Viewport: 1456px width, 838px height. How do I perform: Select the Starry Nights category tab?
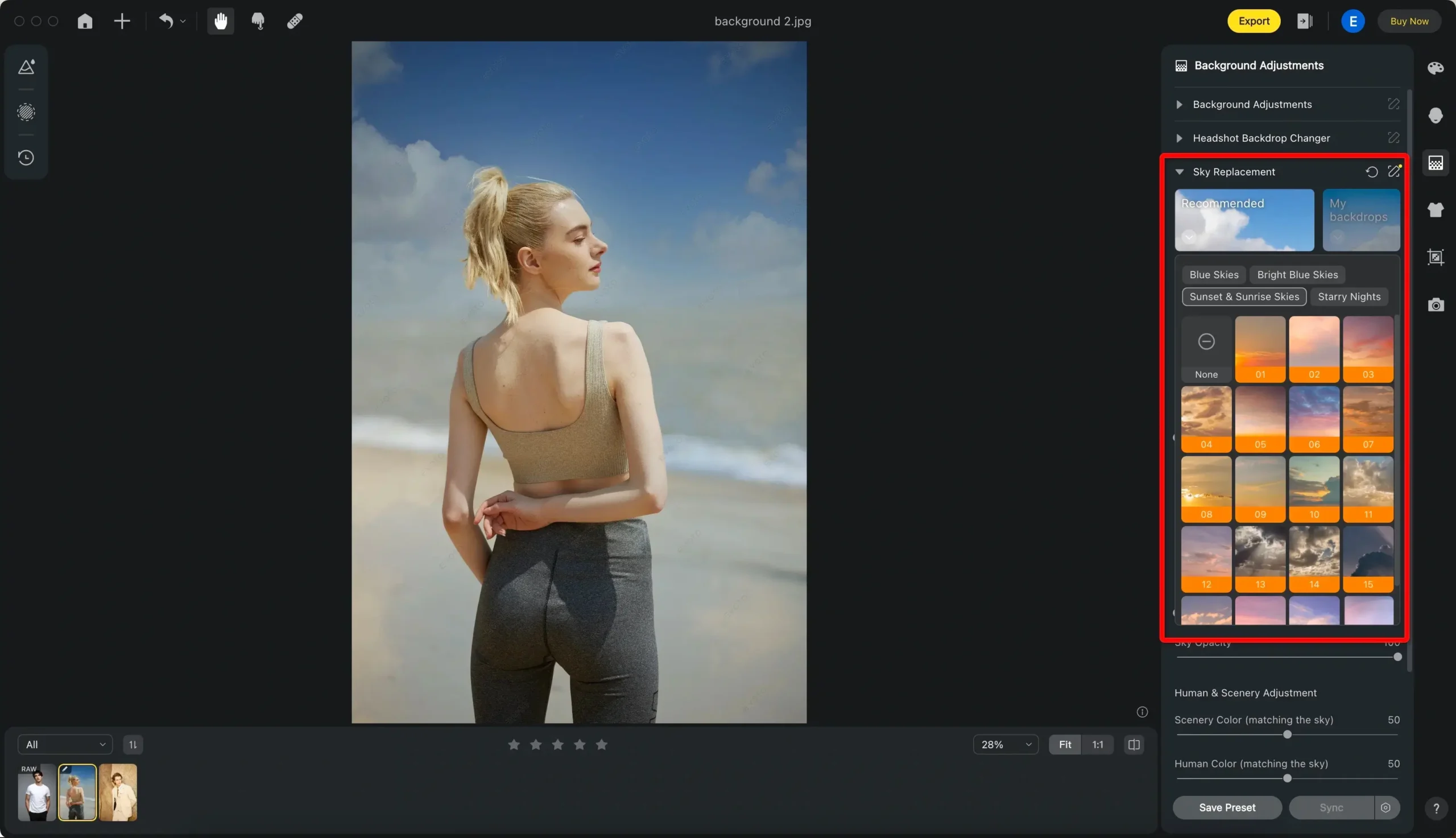click(1349, 296)
